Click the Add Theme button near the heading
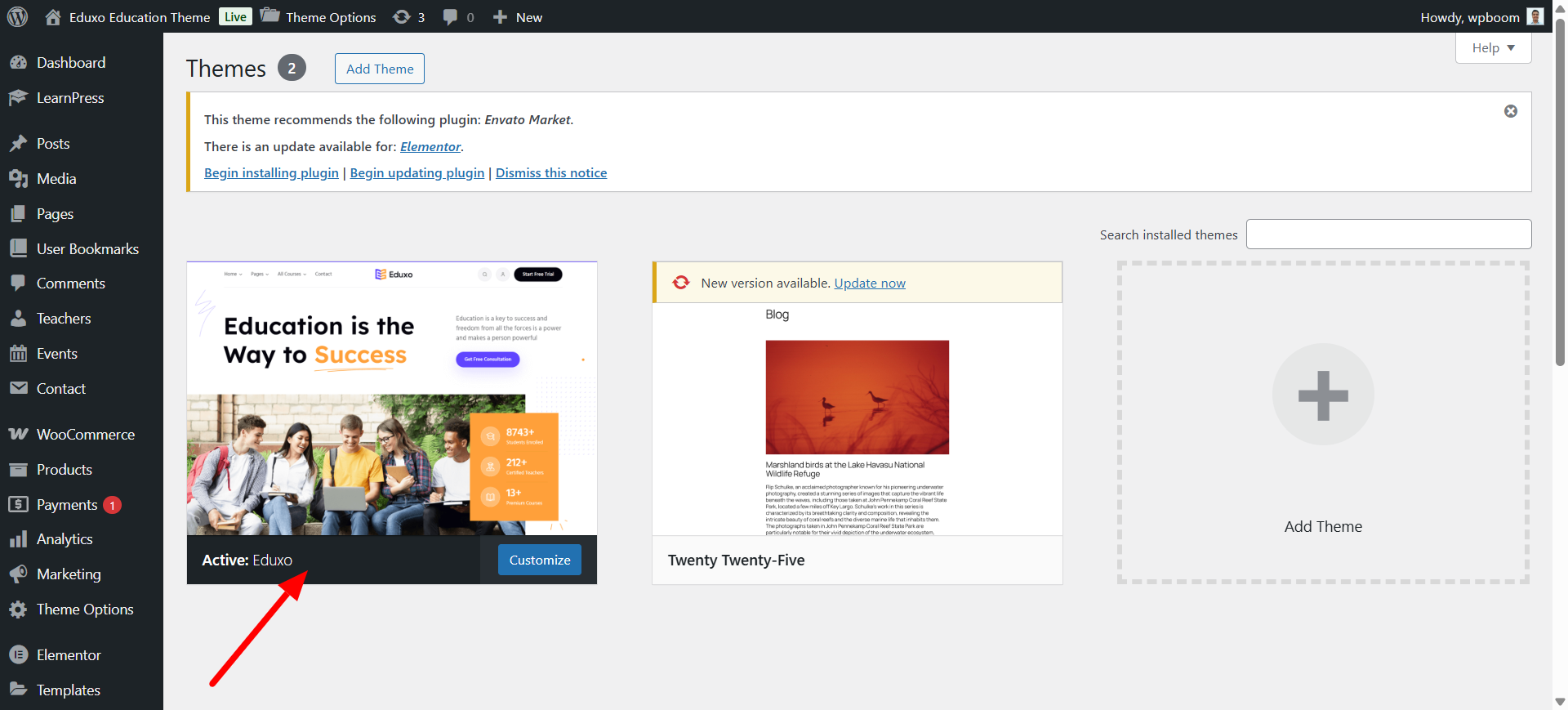This screenshot has height=710, width=1568. pyautogui.click(x=380, y=69)
